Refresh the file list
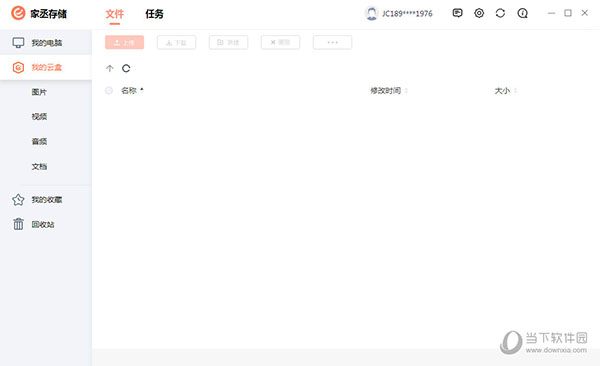Image resolution: width=600 pixels, height=366 pixels. (126, 69)
